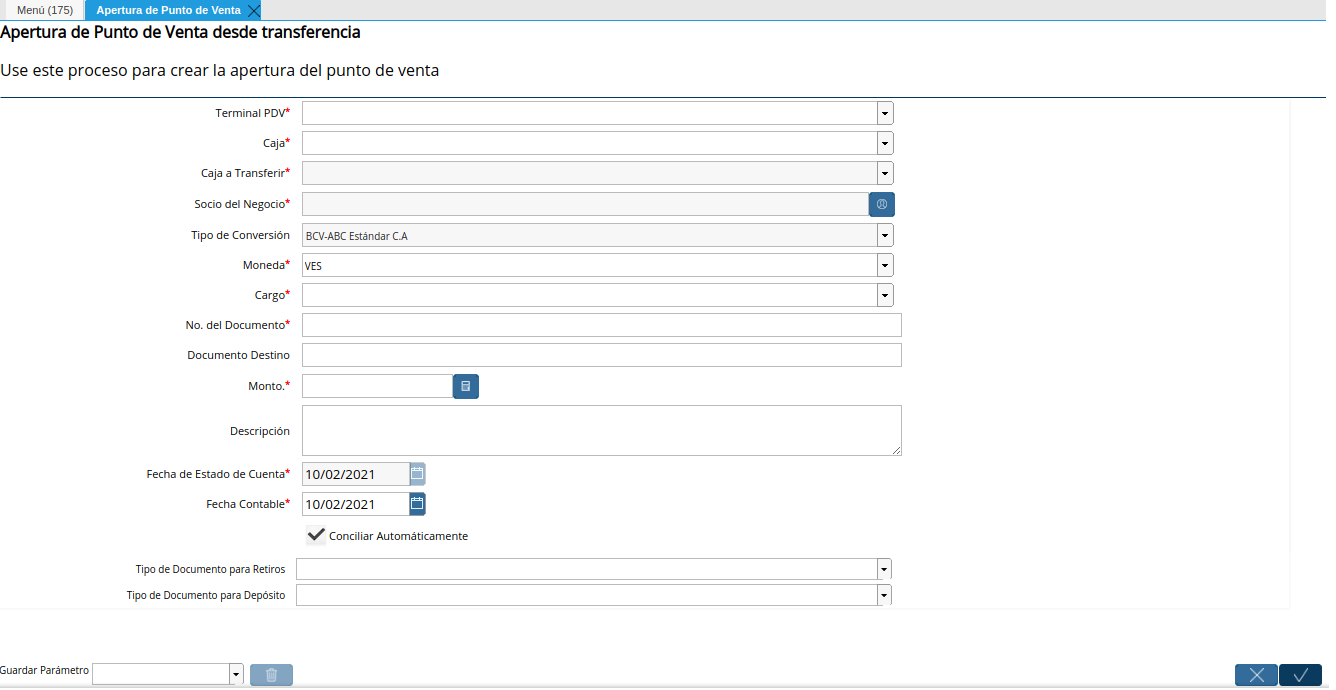Switch to the Menú (175) tab
Screen dimensions: 1336x690
click(44, 10)
